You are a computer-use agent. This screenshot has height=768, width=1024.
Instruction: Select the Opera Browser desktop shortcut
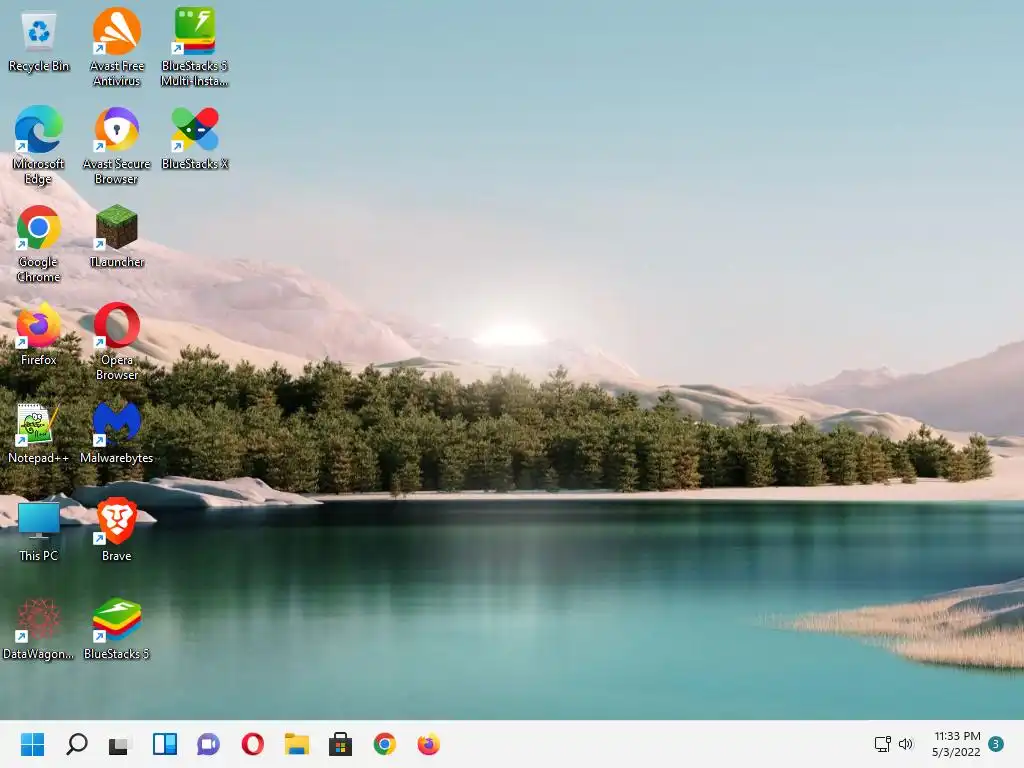pyautogui.click(x=116, y=342)
